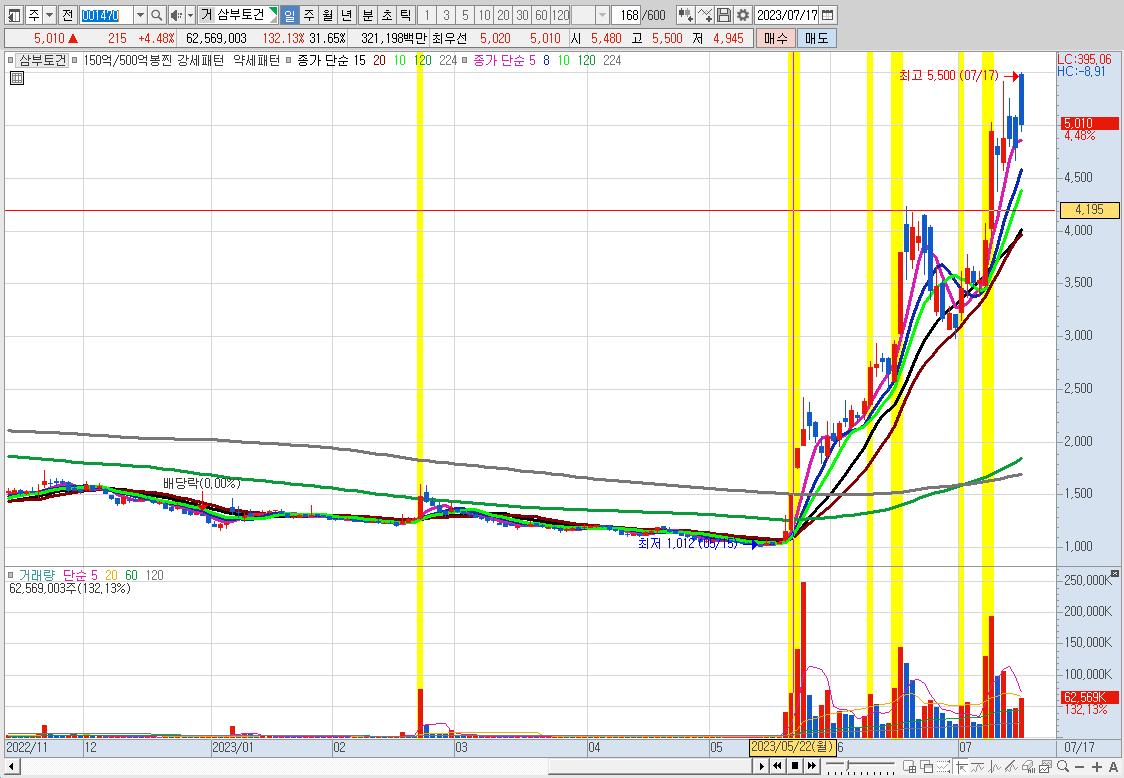This screenshot has height=778, width=1124.
Task: Play the chart replay
Action: [x=761, y=766]
